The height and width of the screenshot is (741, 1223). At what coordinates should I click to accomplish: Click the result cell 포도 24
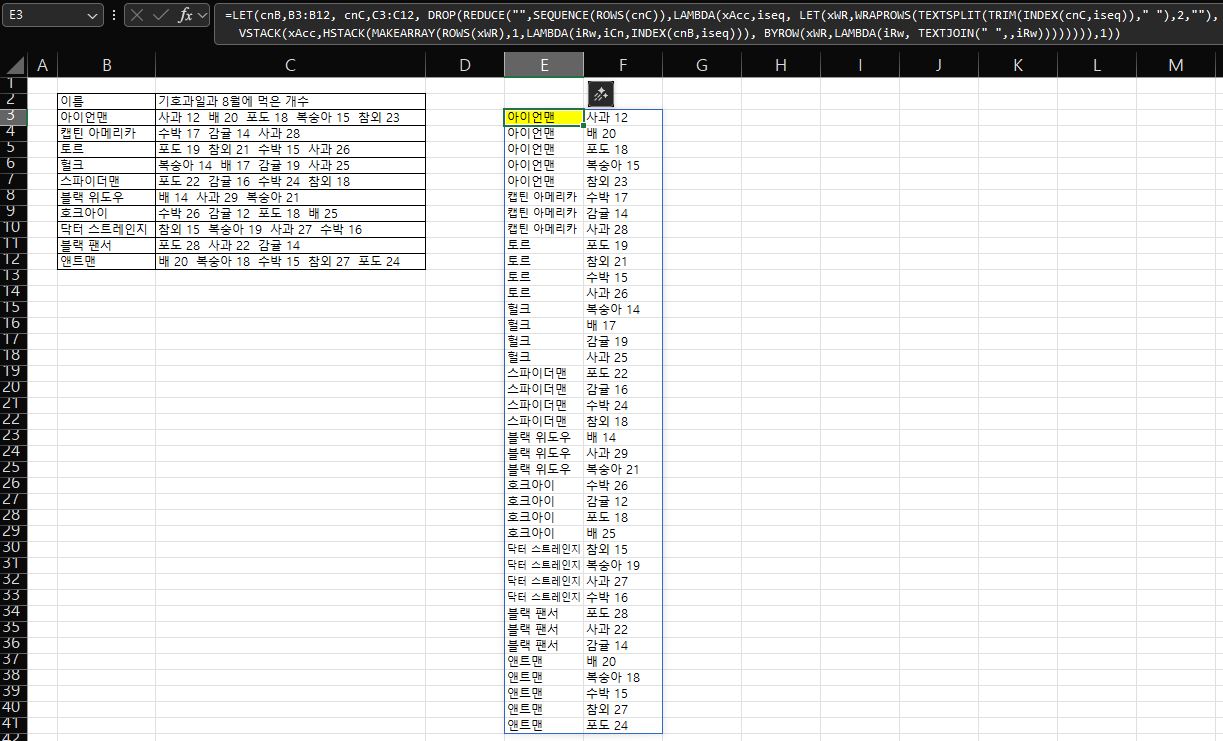pyautogui.click(x=622, y=725)
